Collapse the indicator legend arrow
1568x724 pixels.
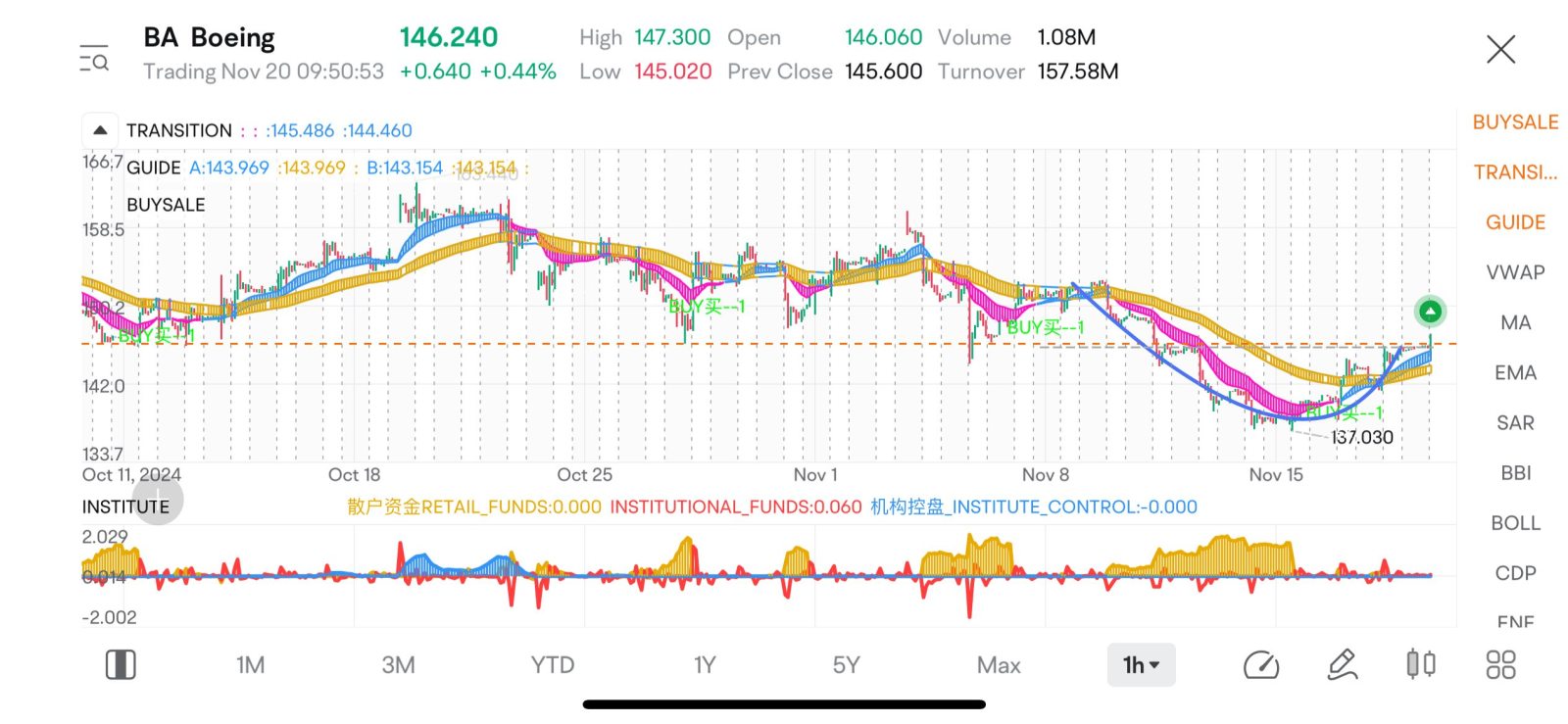(100, 130)
